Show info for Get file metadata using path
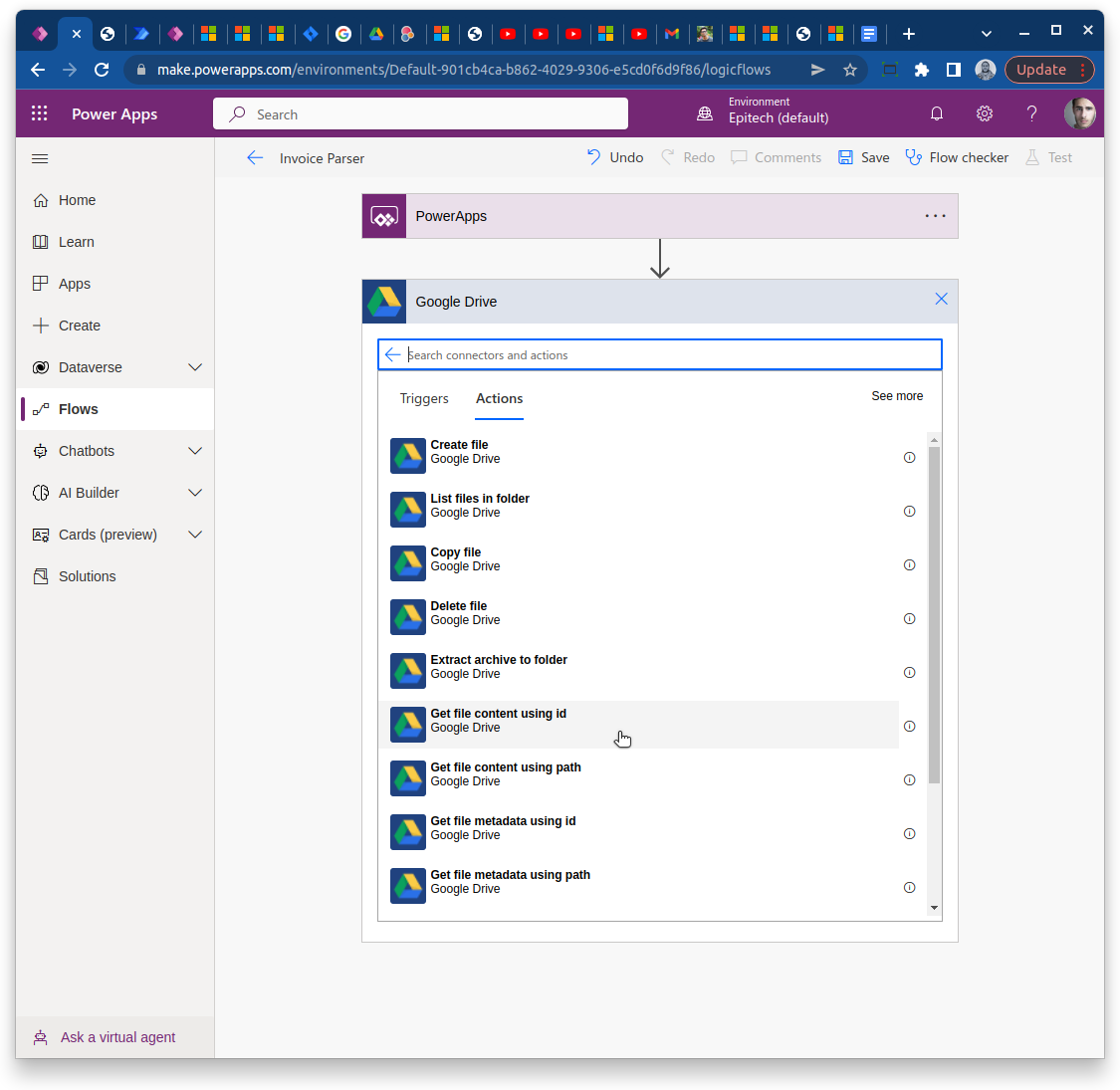This screenshot has height=1090, width=1120. click(909, 887)
